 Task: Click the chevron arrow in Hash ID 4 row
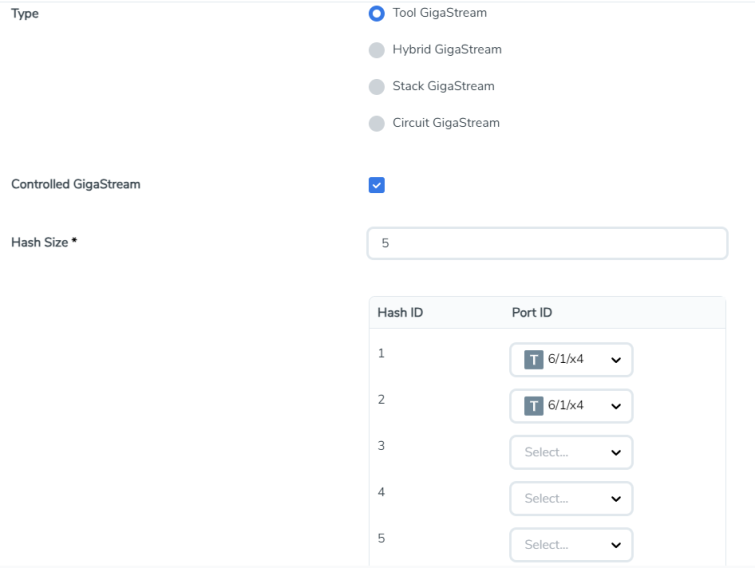click(615, 498)
